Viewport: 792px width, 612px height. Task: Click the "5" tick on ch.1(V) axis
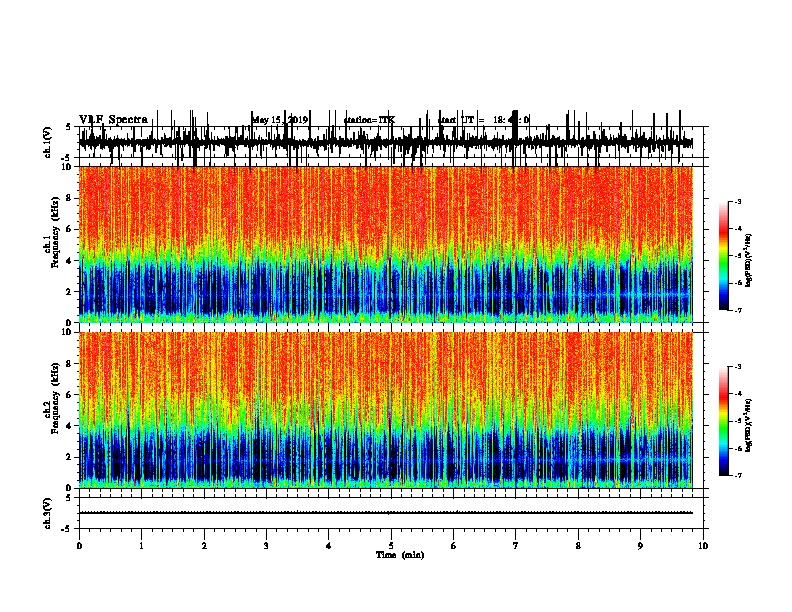click(69, 127)
